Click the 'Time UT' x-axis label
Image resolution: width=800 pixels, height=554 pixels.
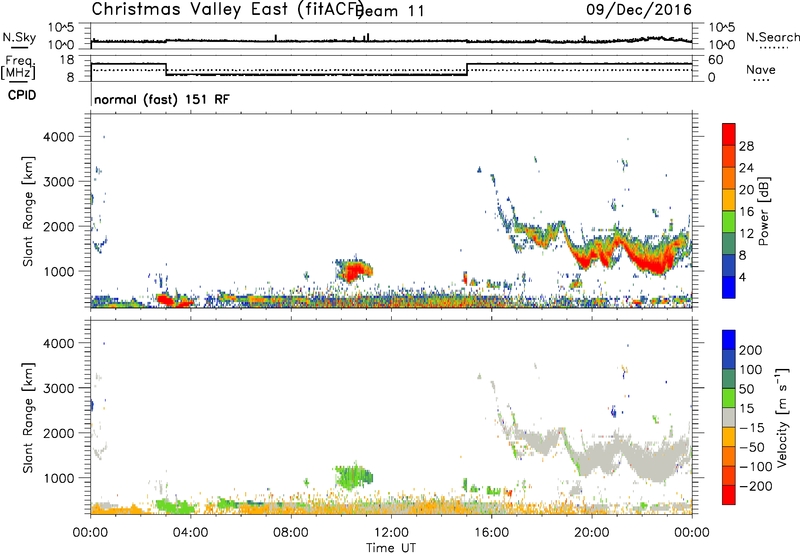coord(391,548)
